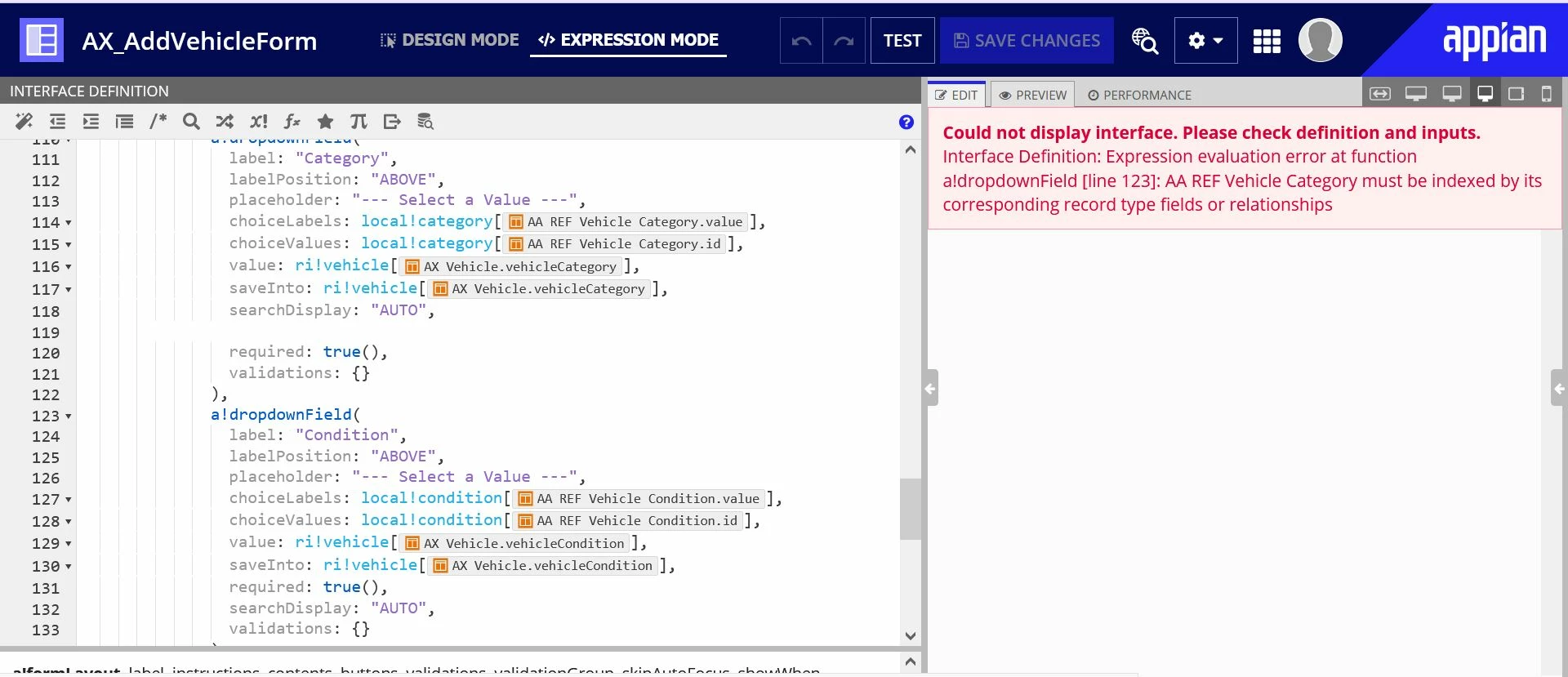The height and width of the screenshot is (677, 1568).
Task: Select the tablet preview size icon
Action: pyautogui.click(x=1517, y=94)
